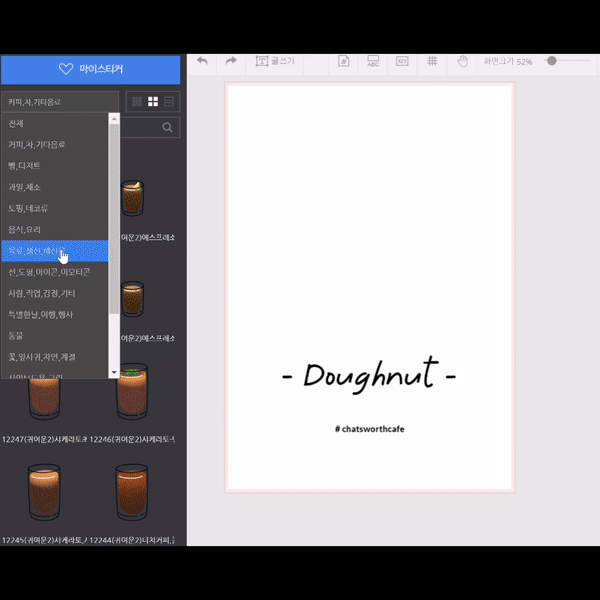Toggle the grid overlay icon
This screenshot has width=600, height=600.
pos(432,61)
